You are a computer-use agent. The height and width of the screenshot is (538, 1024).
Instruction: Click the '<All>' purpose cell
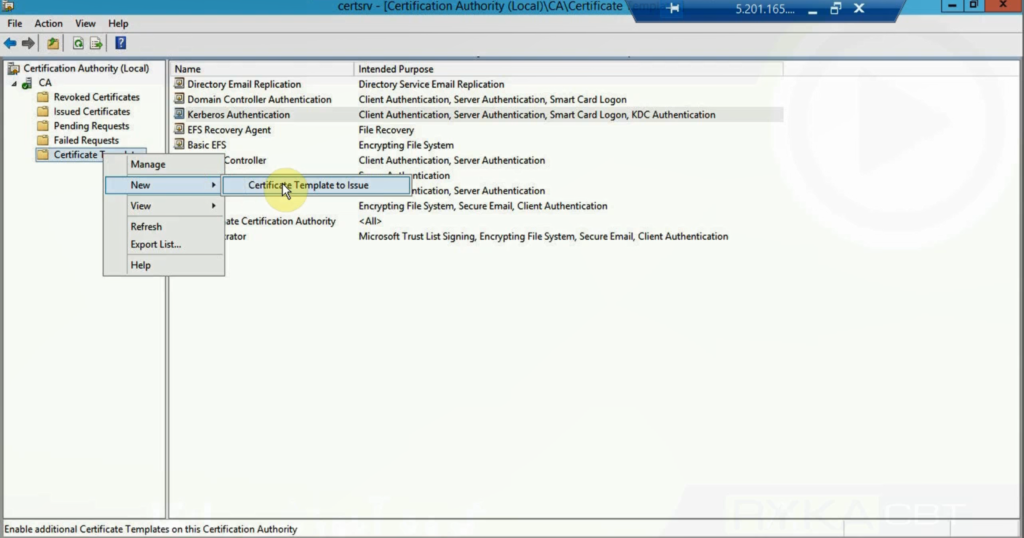point(370,221)
